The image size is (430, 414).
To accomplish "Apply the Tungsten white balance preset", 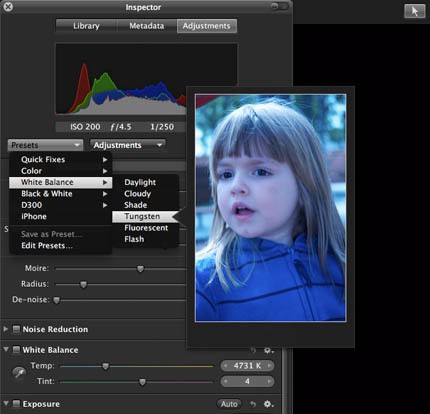I will click(x=146, y=217).
